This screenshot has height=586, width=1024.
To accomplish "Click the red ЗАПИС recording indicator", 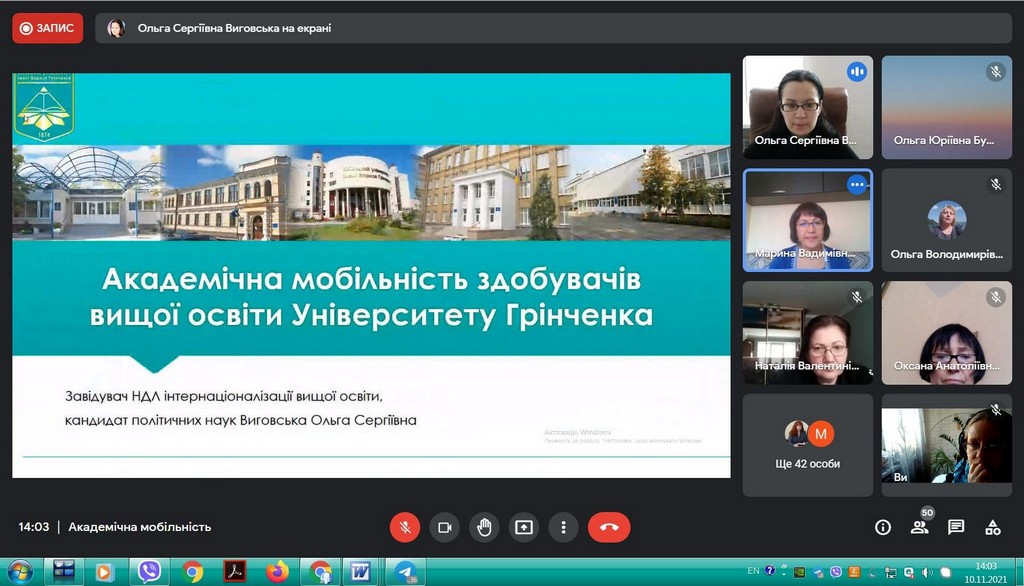I will [x=48, y=28].
